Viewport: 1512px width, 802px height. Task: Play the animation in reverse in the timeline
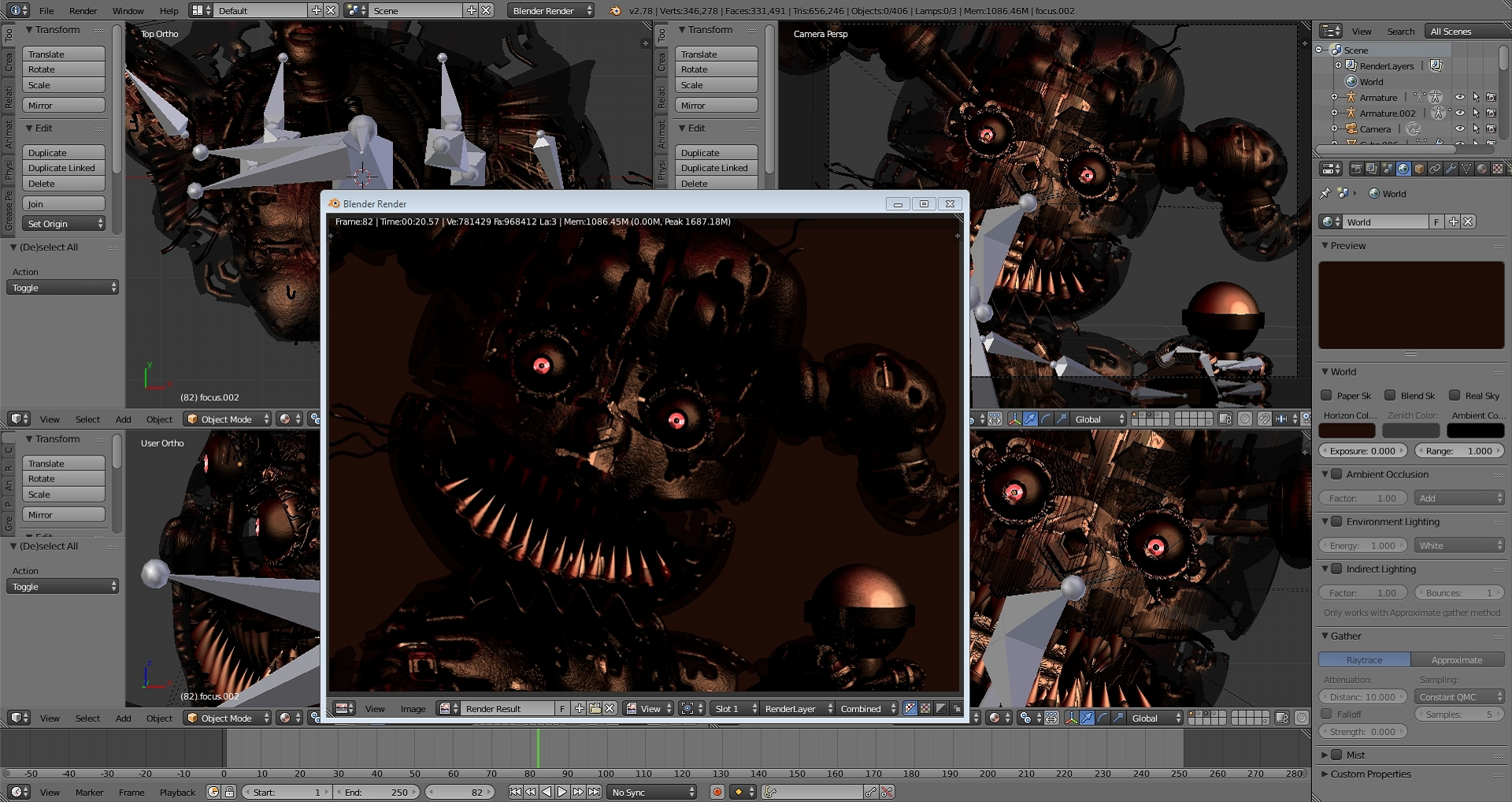click(x=547, y=792)
